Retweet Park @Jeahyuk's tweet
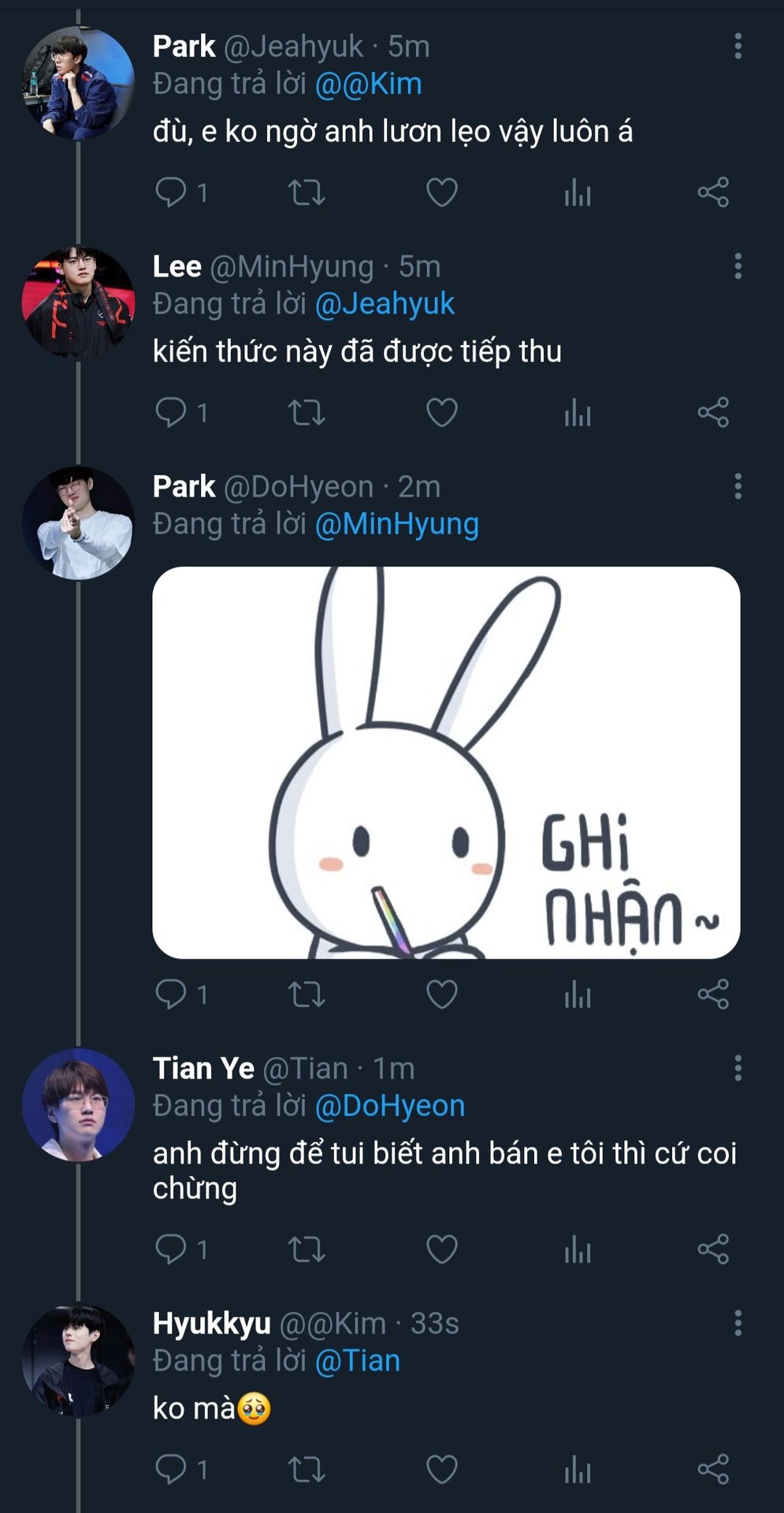784x1513 pixels. (x=307, y=192)
